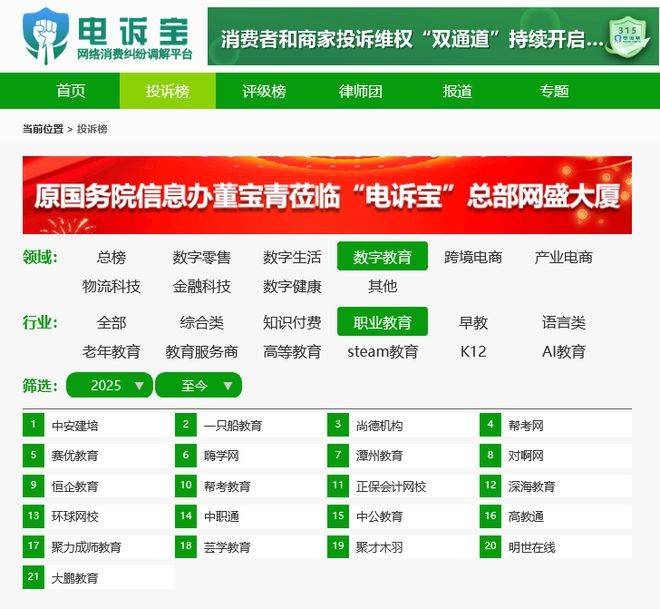Select 早教 industry filter
This screenshot has height=609, width=660.
click(473, 322)
